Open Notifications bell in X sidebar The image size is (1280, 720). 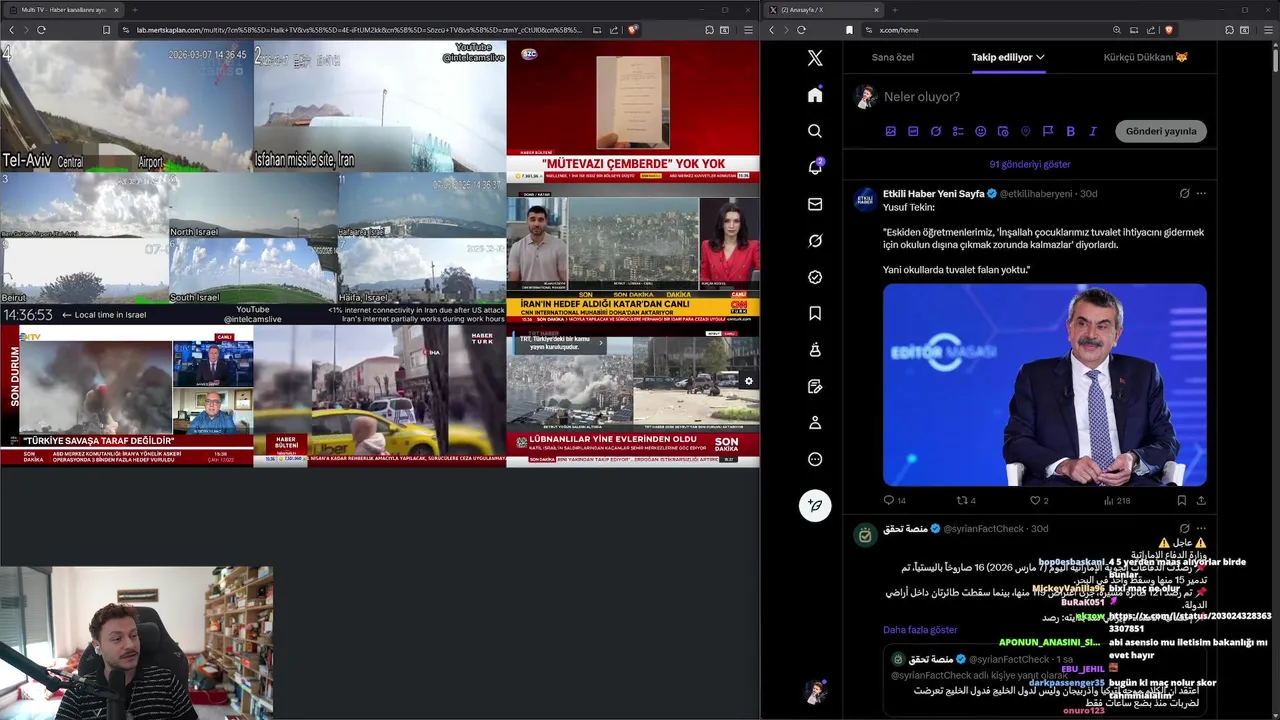[815, 167]
